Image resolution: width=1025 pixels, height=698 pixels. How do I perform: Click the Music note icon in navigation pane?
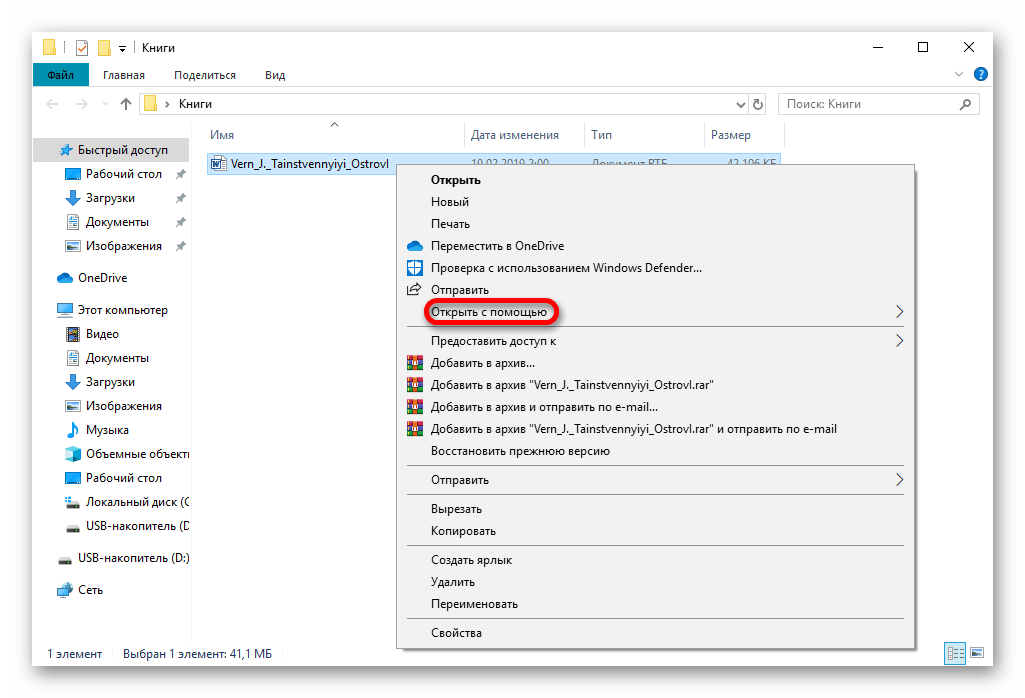click(72, 430)
